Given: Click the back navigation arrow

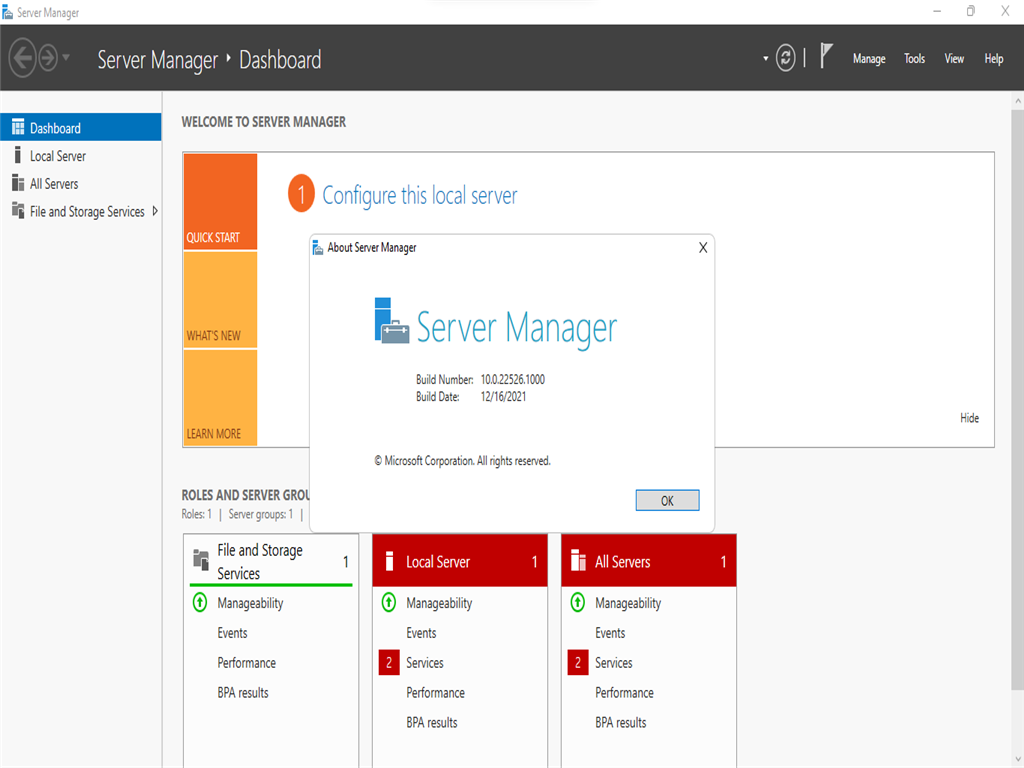Looking at the screenshot, I should click(x=21, y=57).
